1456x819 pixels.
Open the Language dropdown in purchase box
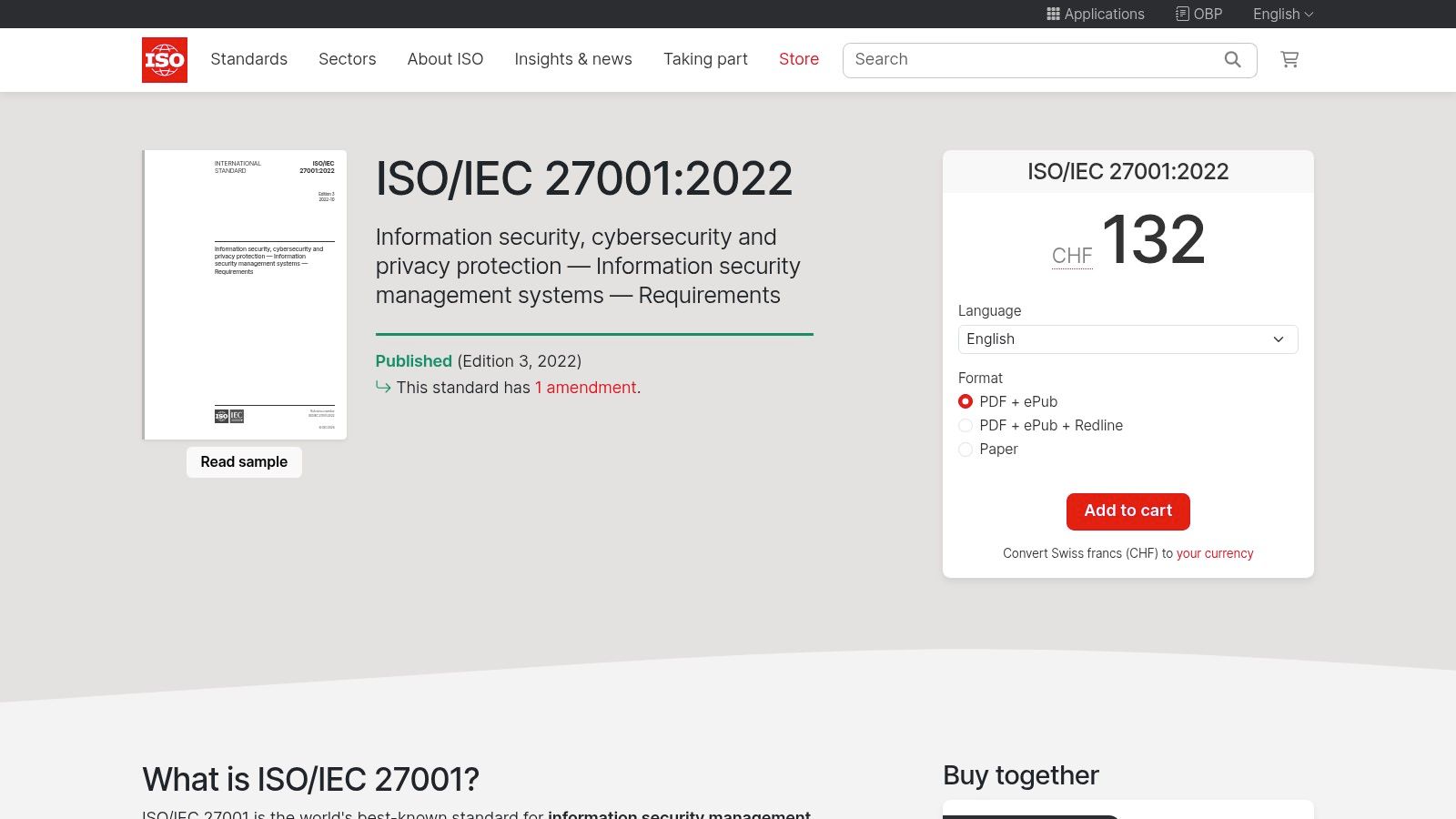tap(1128, 339)
